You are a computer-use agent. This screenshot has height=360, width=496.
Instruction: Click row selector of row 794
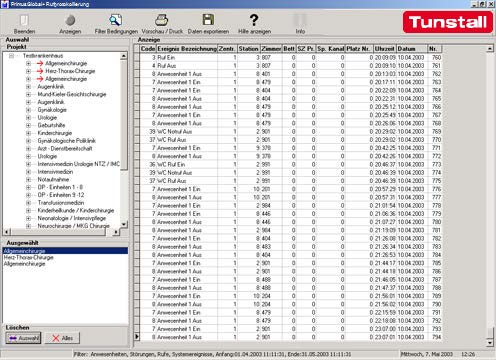(x=137, y=337)
